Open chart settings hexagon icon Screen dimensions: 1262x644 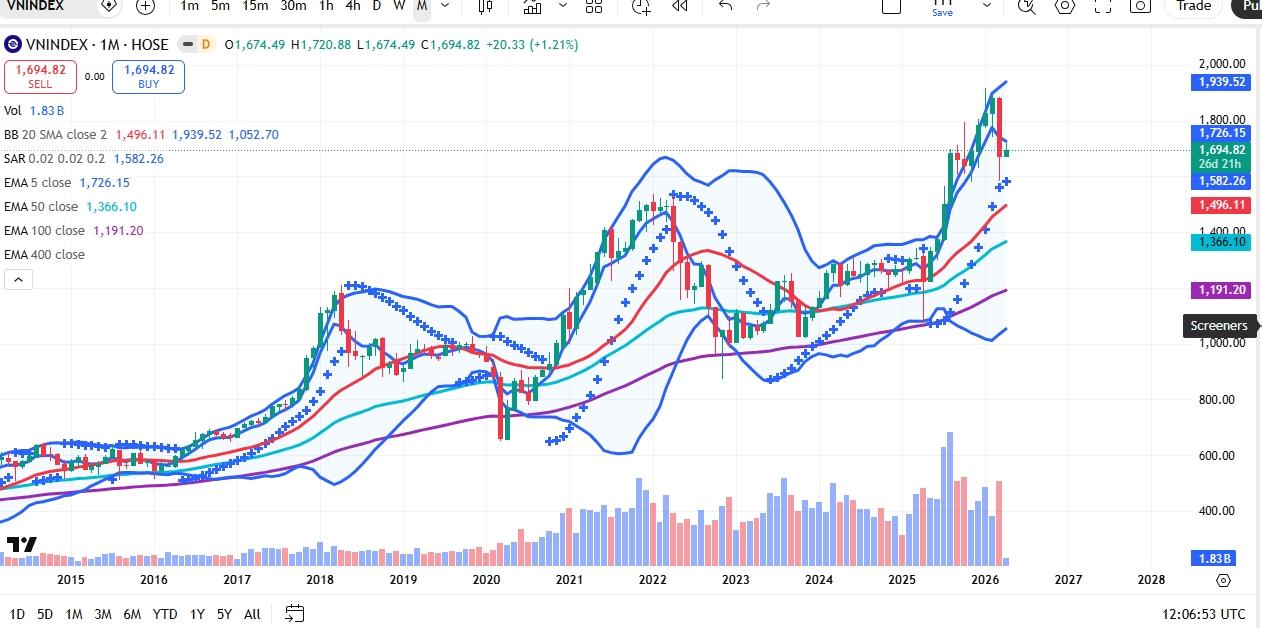click(x=1065, y=6)
